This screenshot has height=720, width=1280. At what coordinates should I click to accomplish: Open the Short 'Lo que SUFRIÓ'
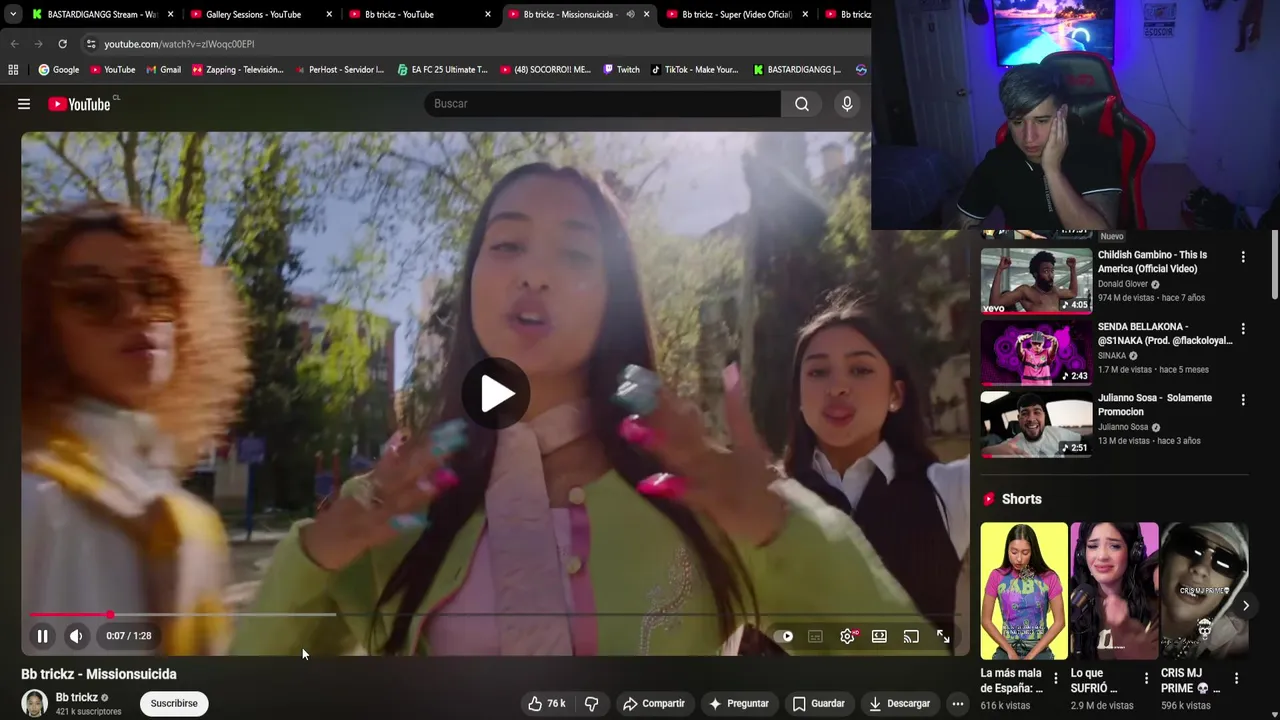point(1114,590)
